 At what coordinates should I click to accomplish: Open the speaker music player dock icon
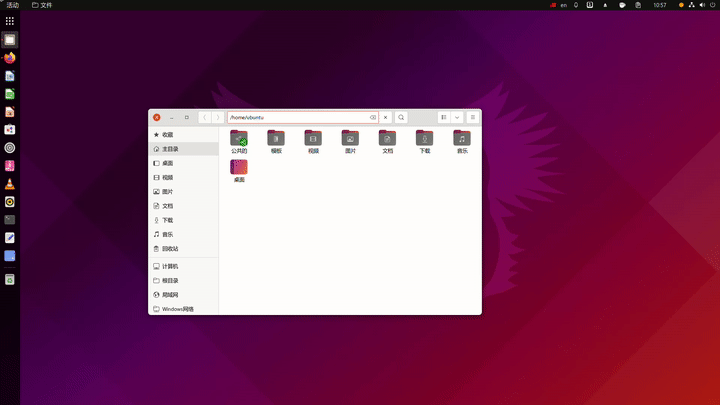coord(10,202)
